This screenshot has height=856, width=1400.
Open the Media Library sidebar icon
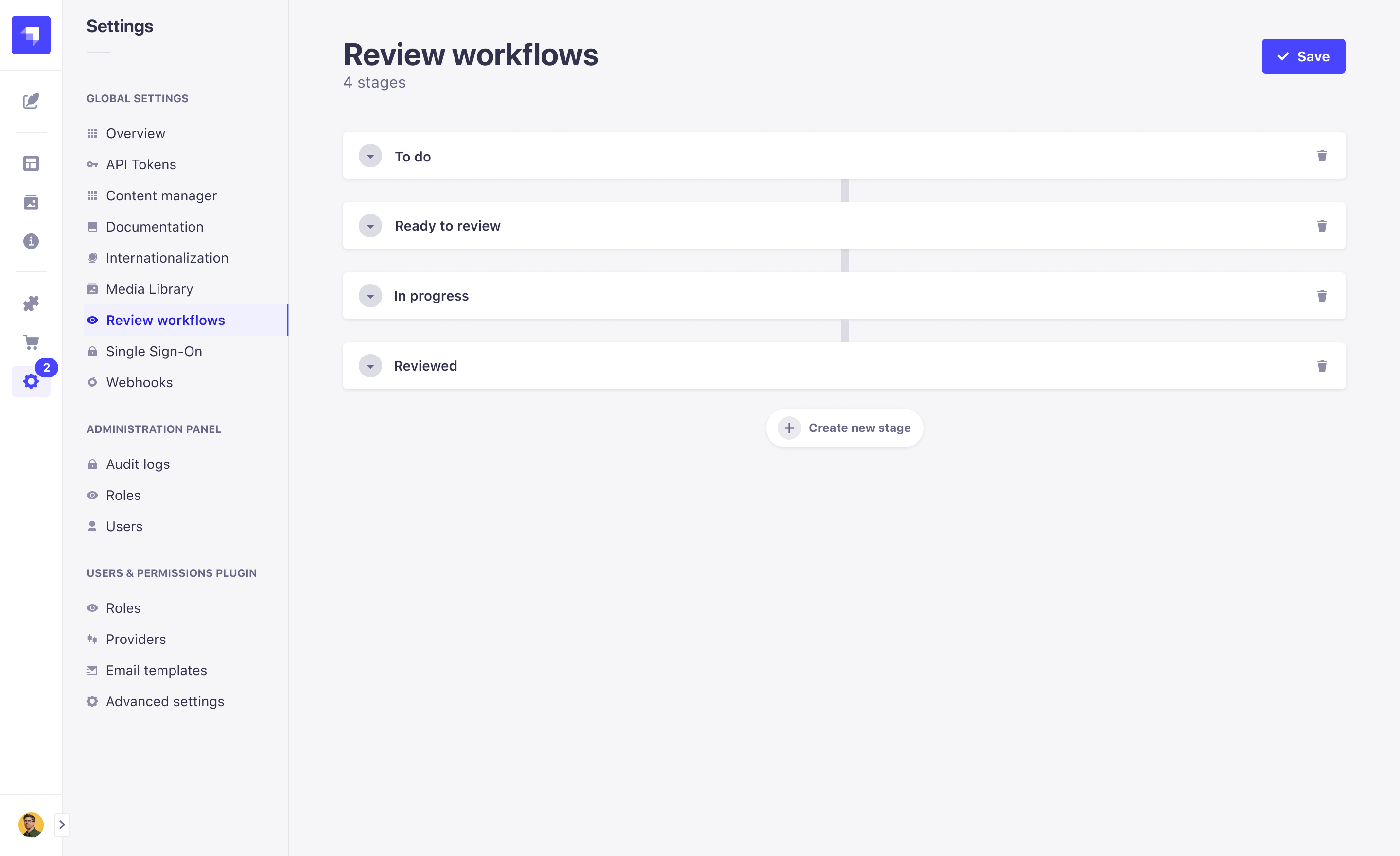[x=31, y=202]
